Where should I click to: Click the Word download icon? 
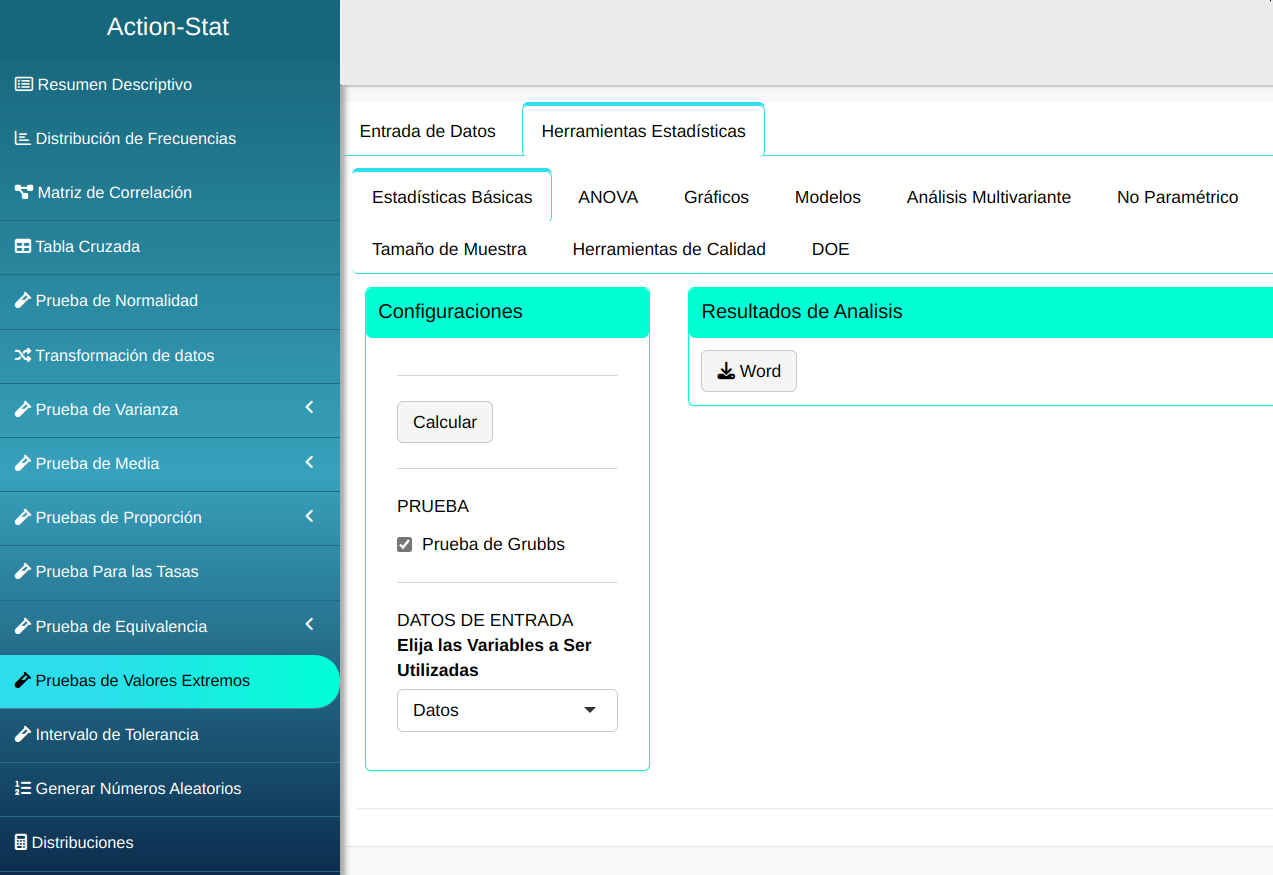click(x=726, y=372)
